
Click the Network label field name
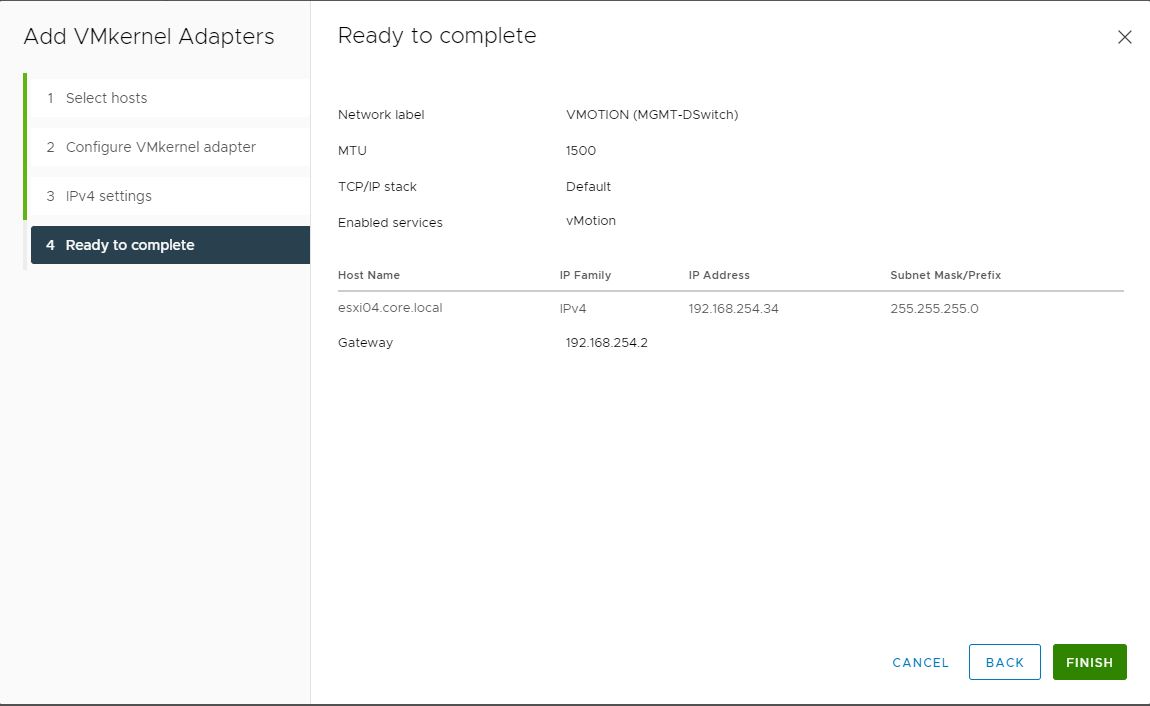point(381,114)
